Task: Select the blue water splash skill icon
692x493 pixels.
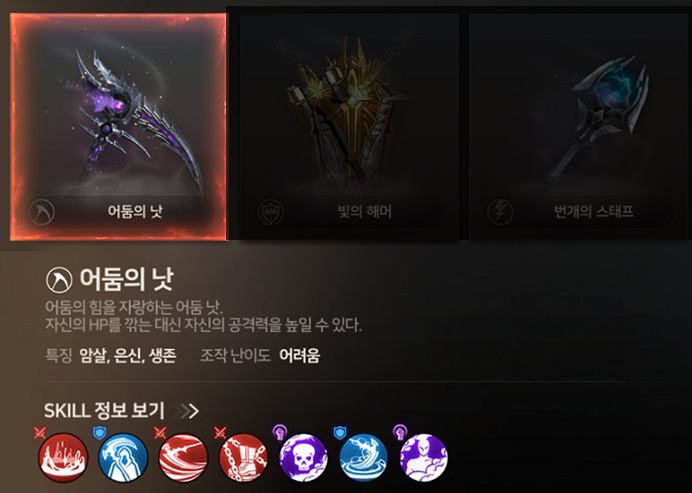Action: (364, 457)
